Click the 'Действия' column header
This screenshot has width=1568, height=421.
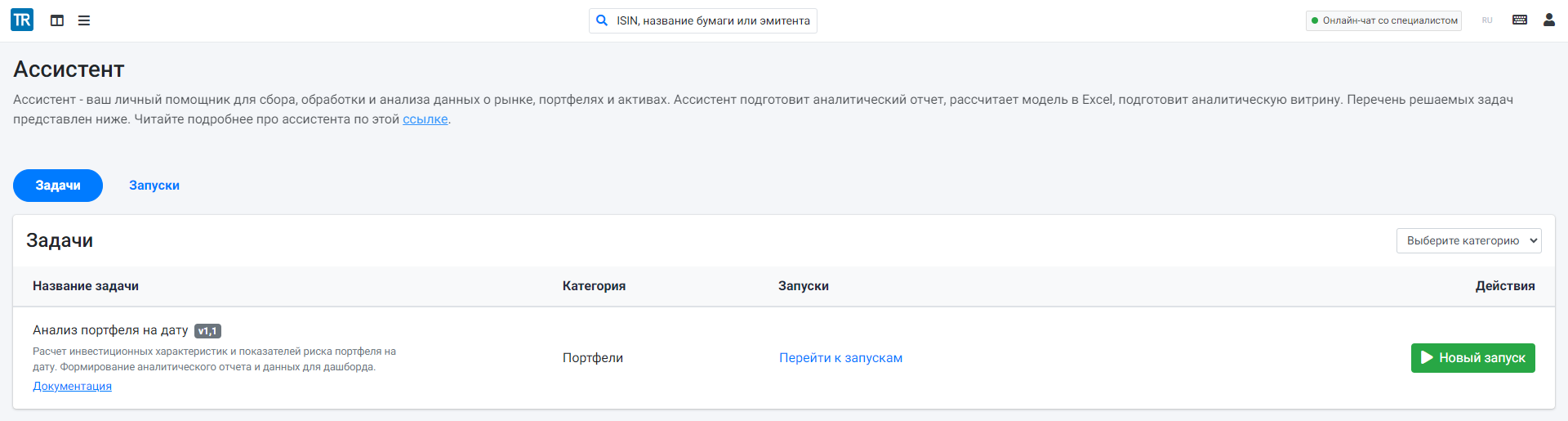(1505, 286)
